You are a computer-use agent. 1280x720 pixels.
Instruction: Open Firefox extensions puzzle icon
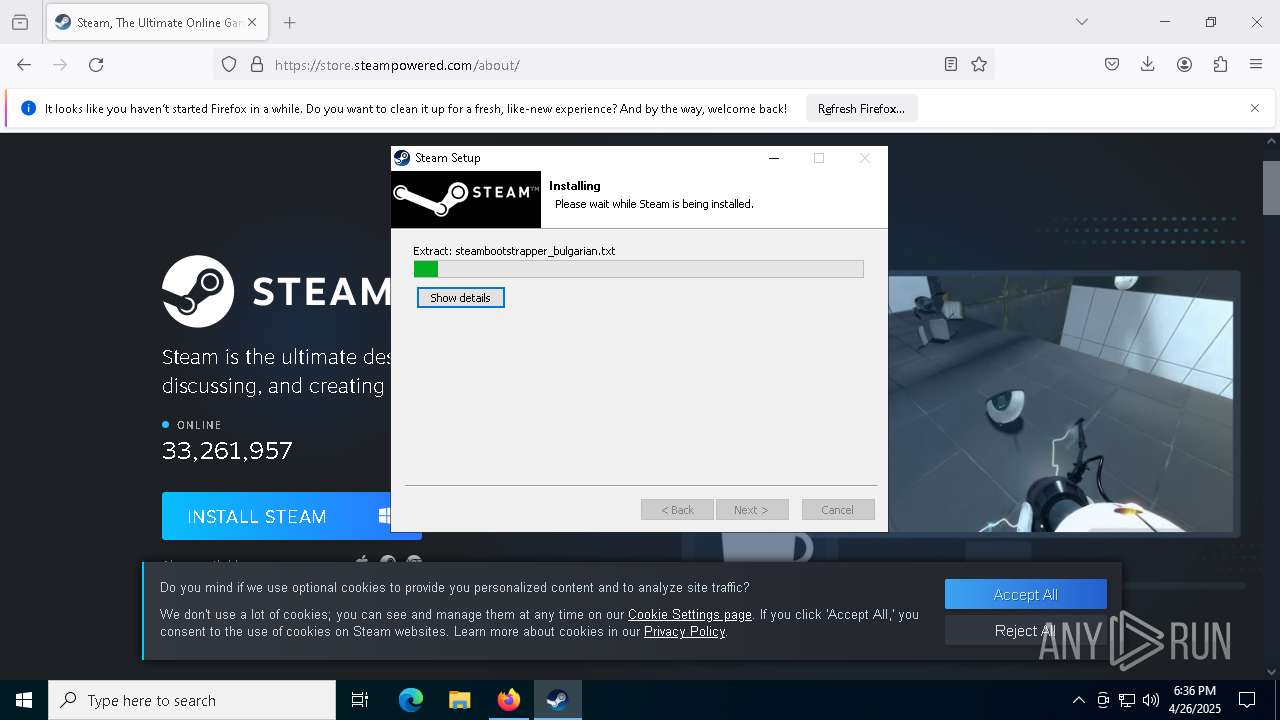pyautogui.click(x=1220, y=64)
